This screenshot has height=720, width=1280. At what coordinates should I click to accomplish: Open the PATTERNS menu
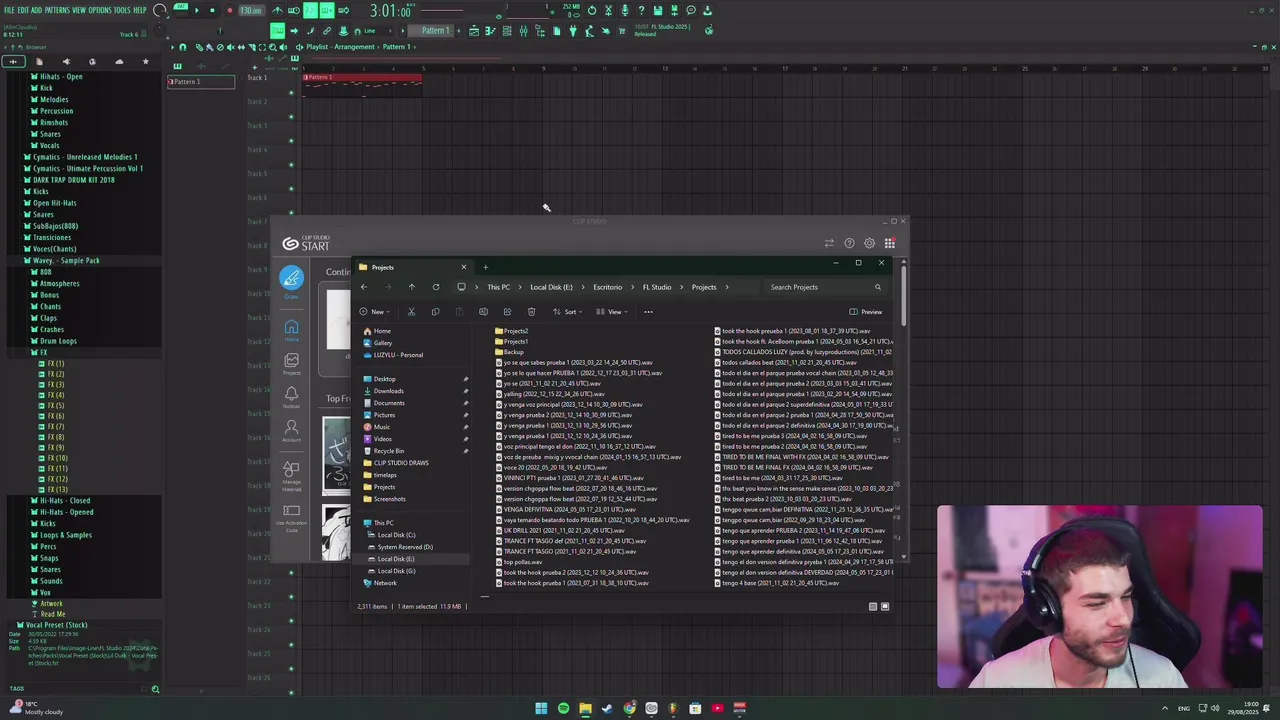57,10
